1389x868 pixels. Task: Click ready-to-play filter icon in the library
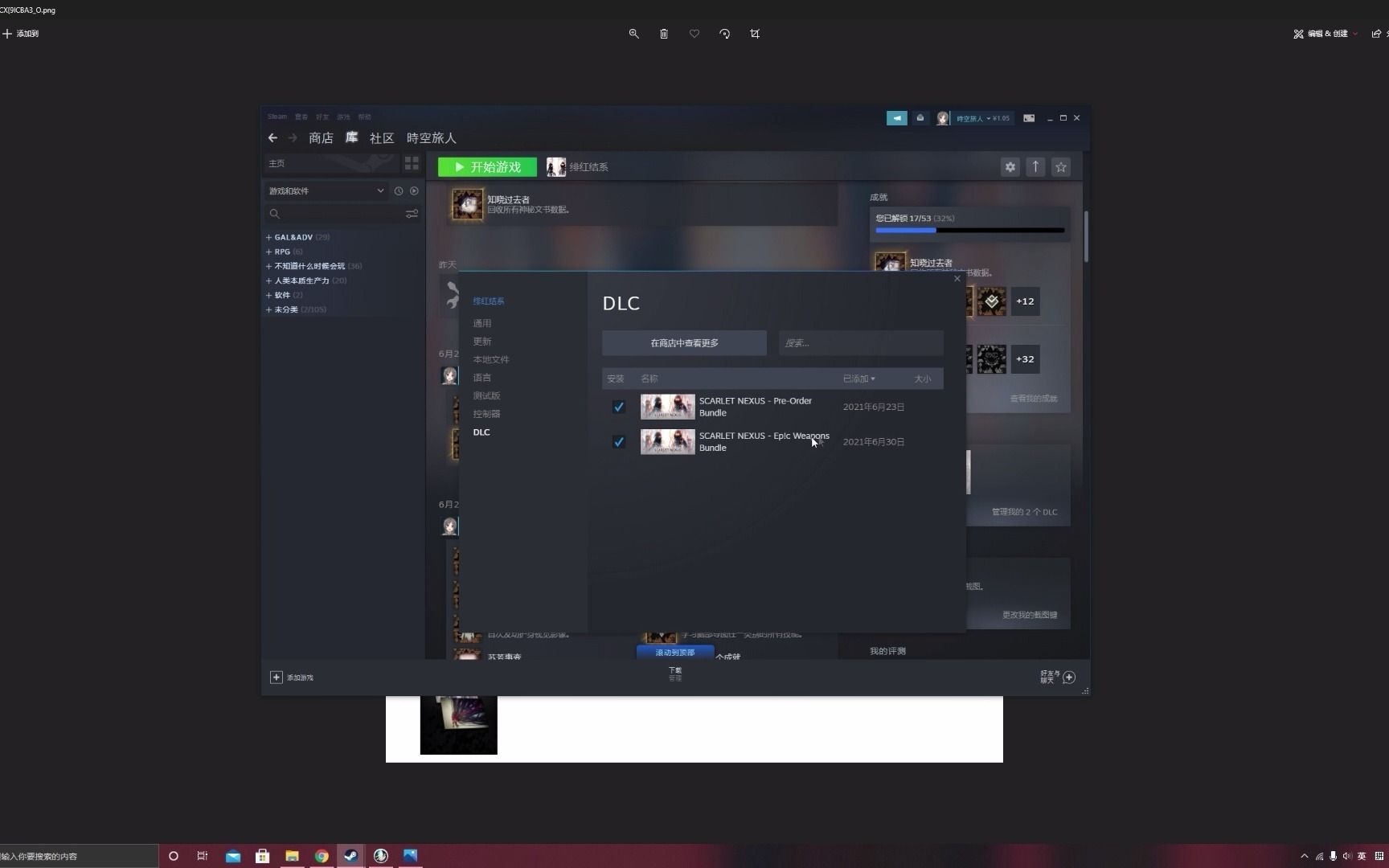pyautogui.click(x=414, y=191)
